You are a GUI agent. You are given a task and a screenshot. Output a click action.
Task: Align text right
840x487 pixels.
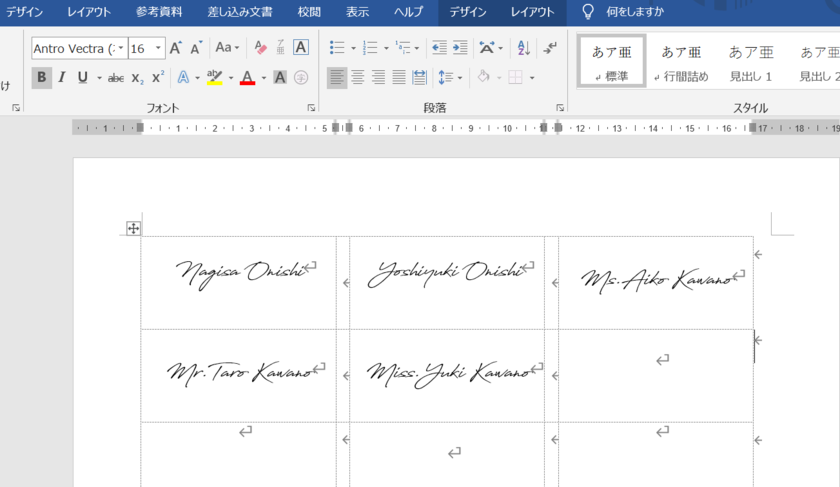pos(379,78)
